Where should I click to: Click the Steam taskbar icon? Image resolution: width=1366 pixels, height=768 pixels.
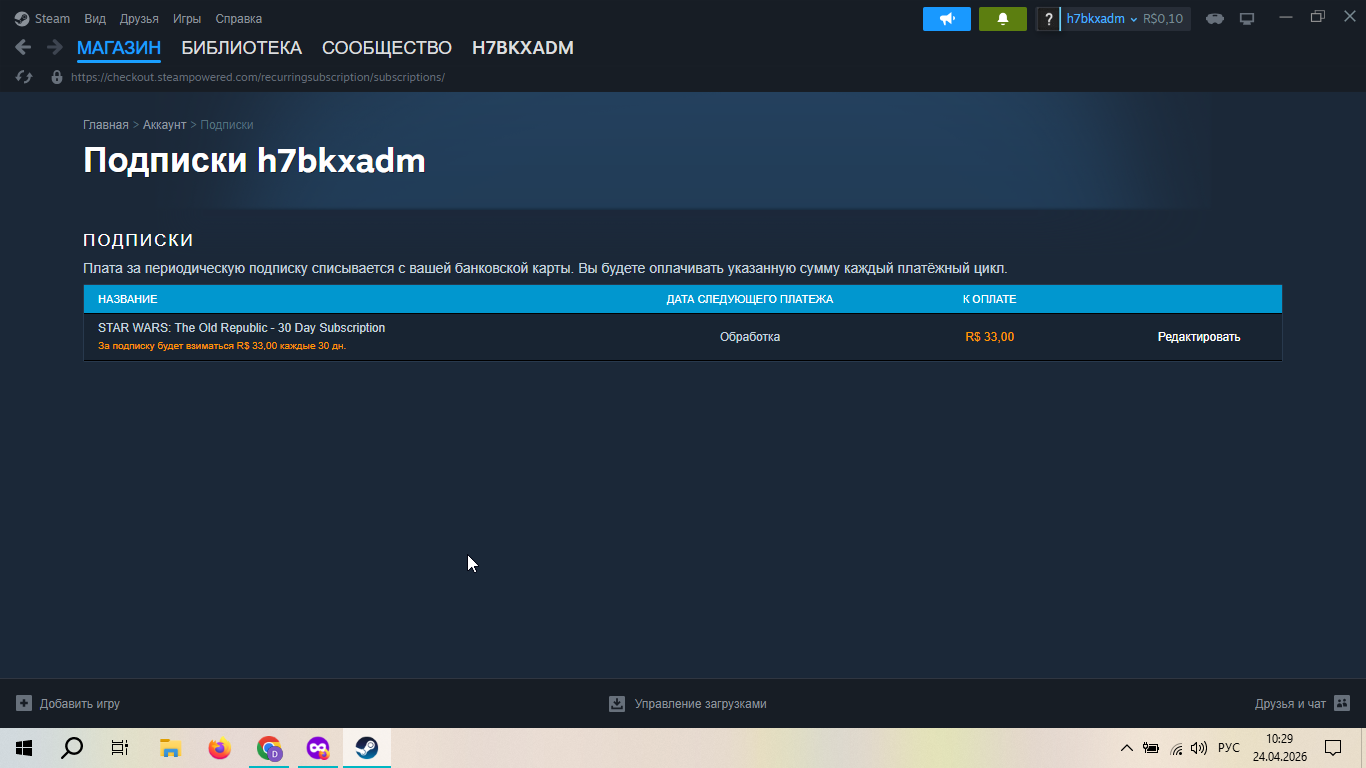click(x=367, y=748)
